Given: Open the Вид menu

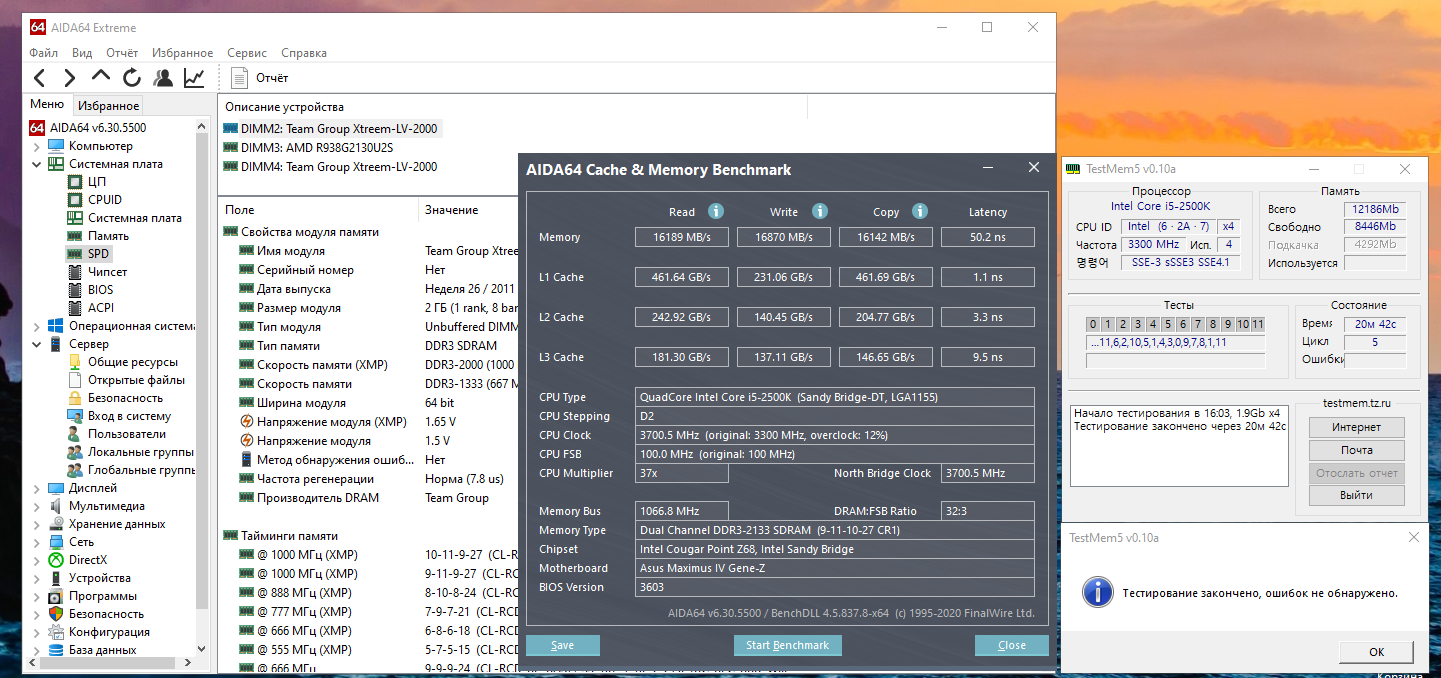Looking at the screenshot, I should click(82, 53).
